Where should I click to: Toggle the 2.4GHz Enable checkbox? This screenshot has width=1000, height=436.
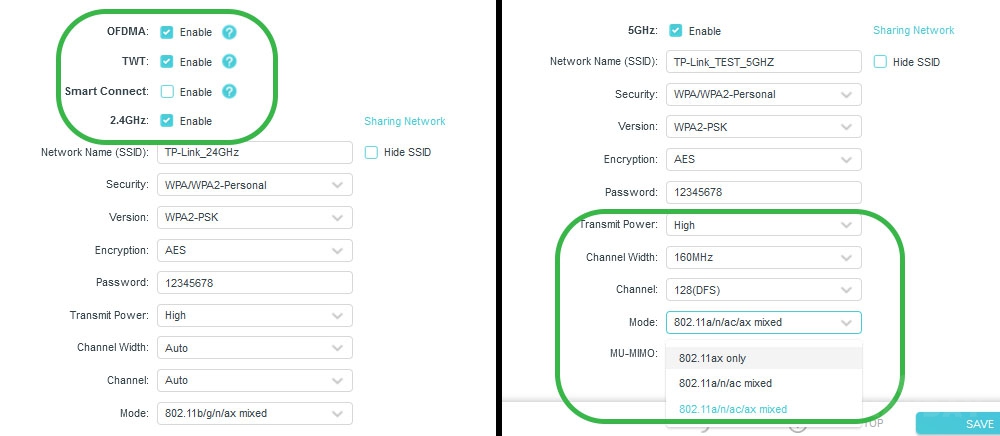[167, 120]
